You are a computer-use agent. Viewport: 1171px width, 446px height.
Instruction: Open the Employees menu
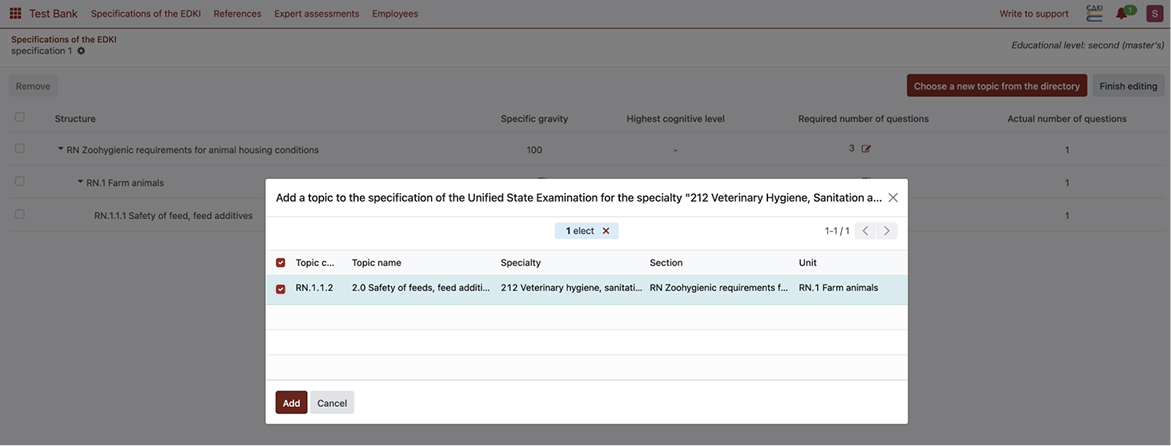coord(395,13)
